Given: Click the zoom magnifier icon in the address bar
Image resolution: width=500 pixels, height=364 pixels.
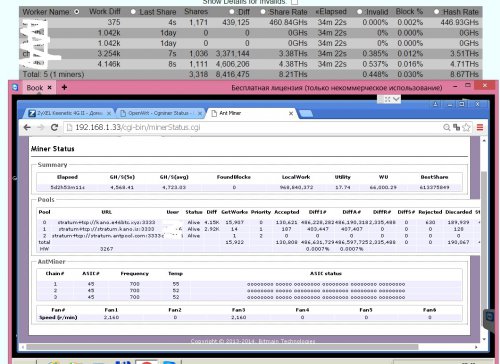Looking at the screenshot, I should [x=447, y=127].
